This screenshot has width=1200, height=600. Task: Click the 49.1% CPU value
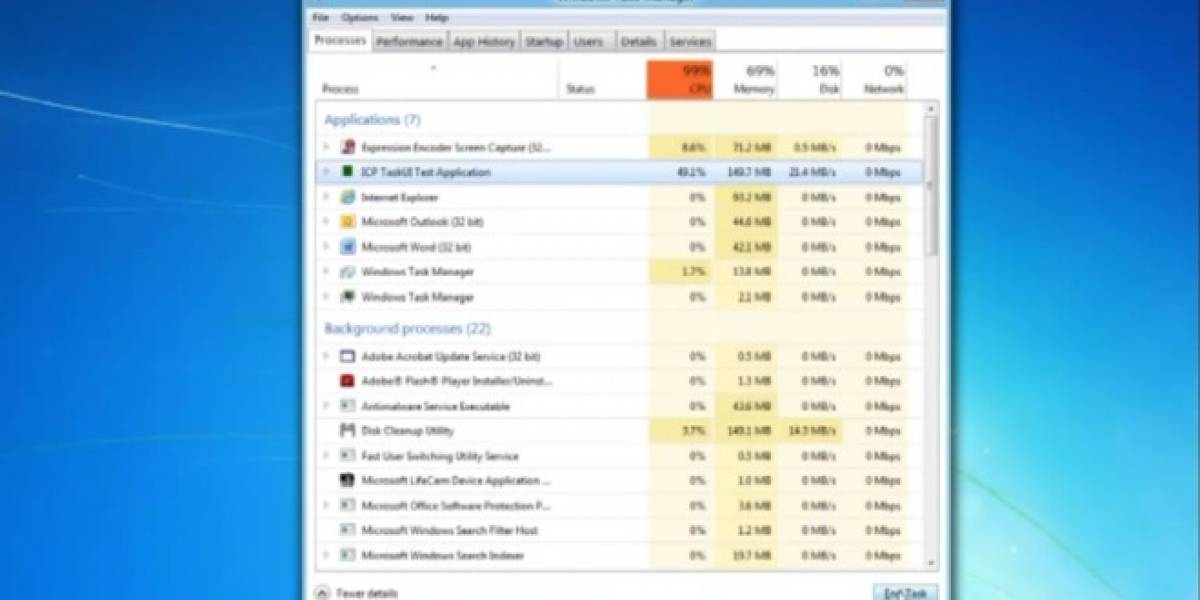point(691,172)
